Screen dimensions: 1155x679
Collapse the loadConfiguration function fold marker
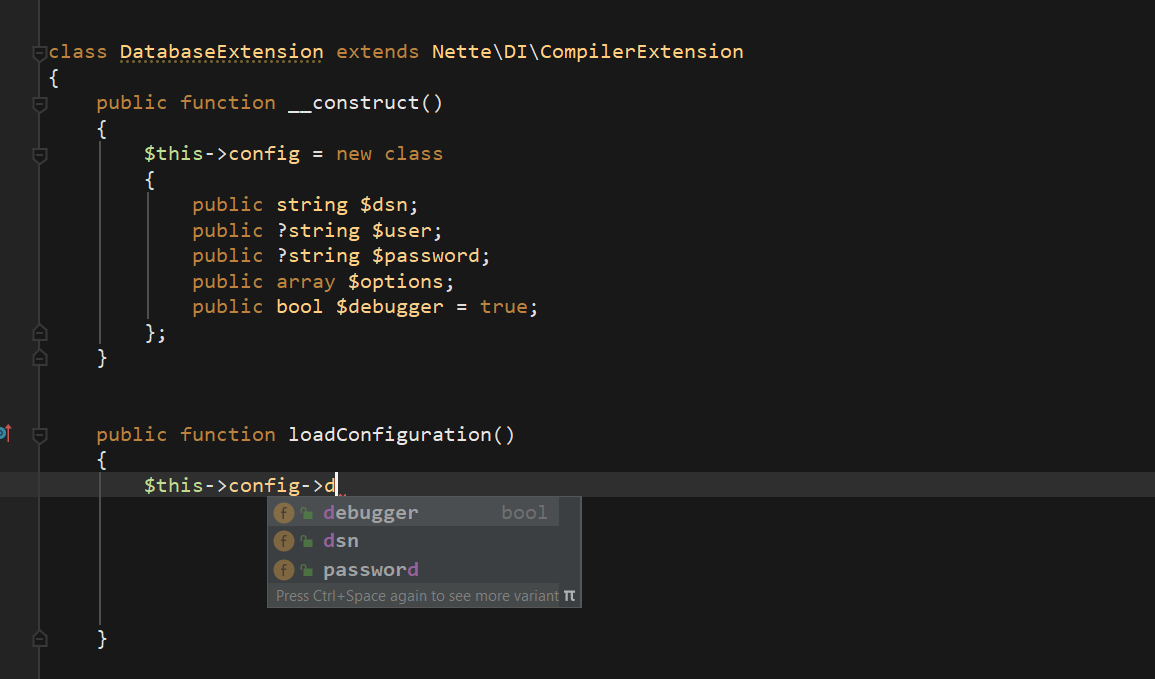tap(40, 435)
